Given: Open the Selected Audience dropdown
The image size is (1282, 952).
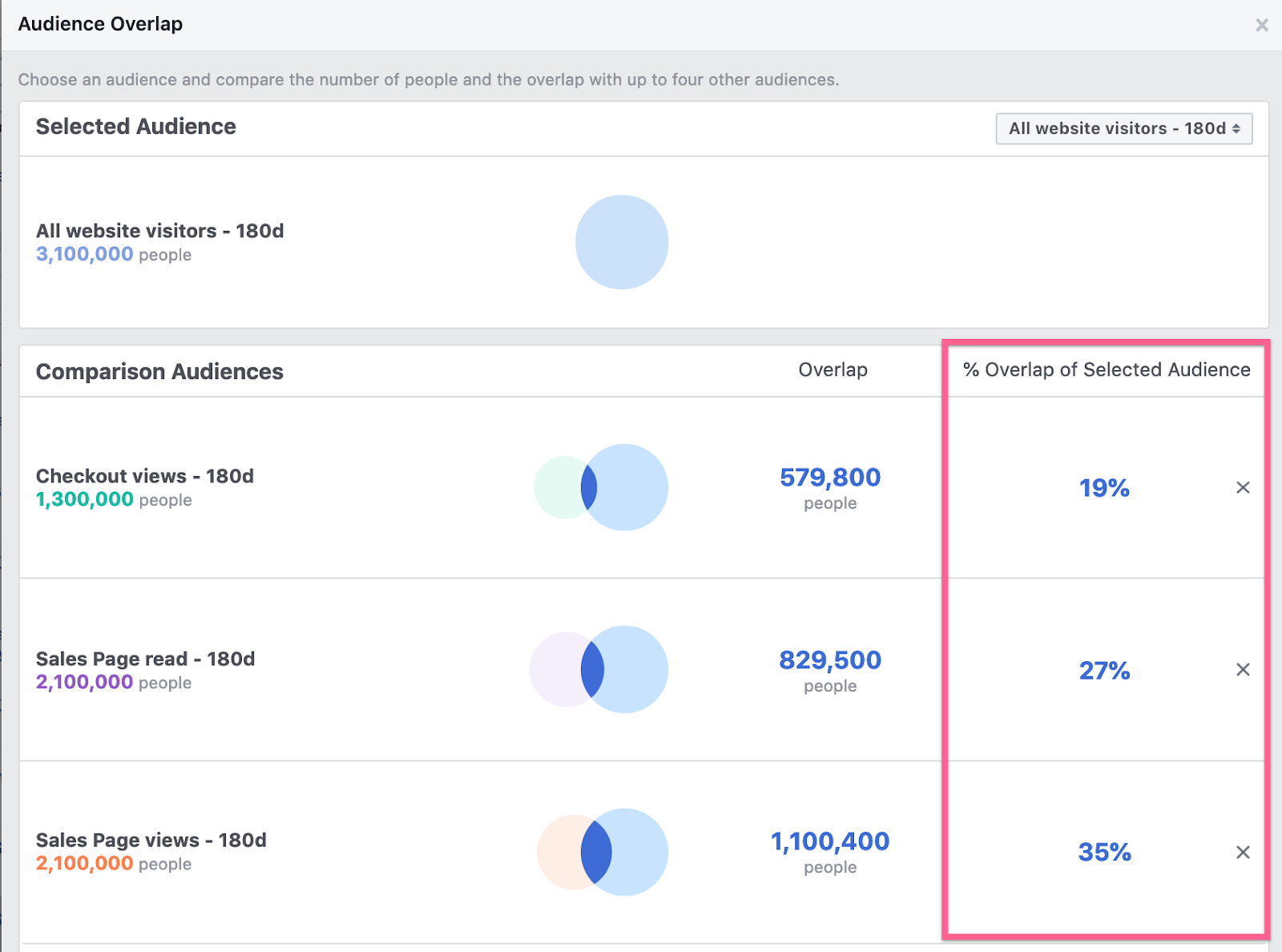Looking at the screenshot, I should click(x=1123, y=128).
